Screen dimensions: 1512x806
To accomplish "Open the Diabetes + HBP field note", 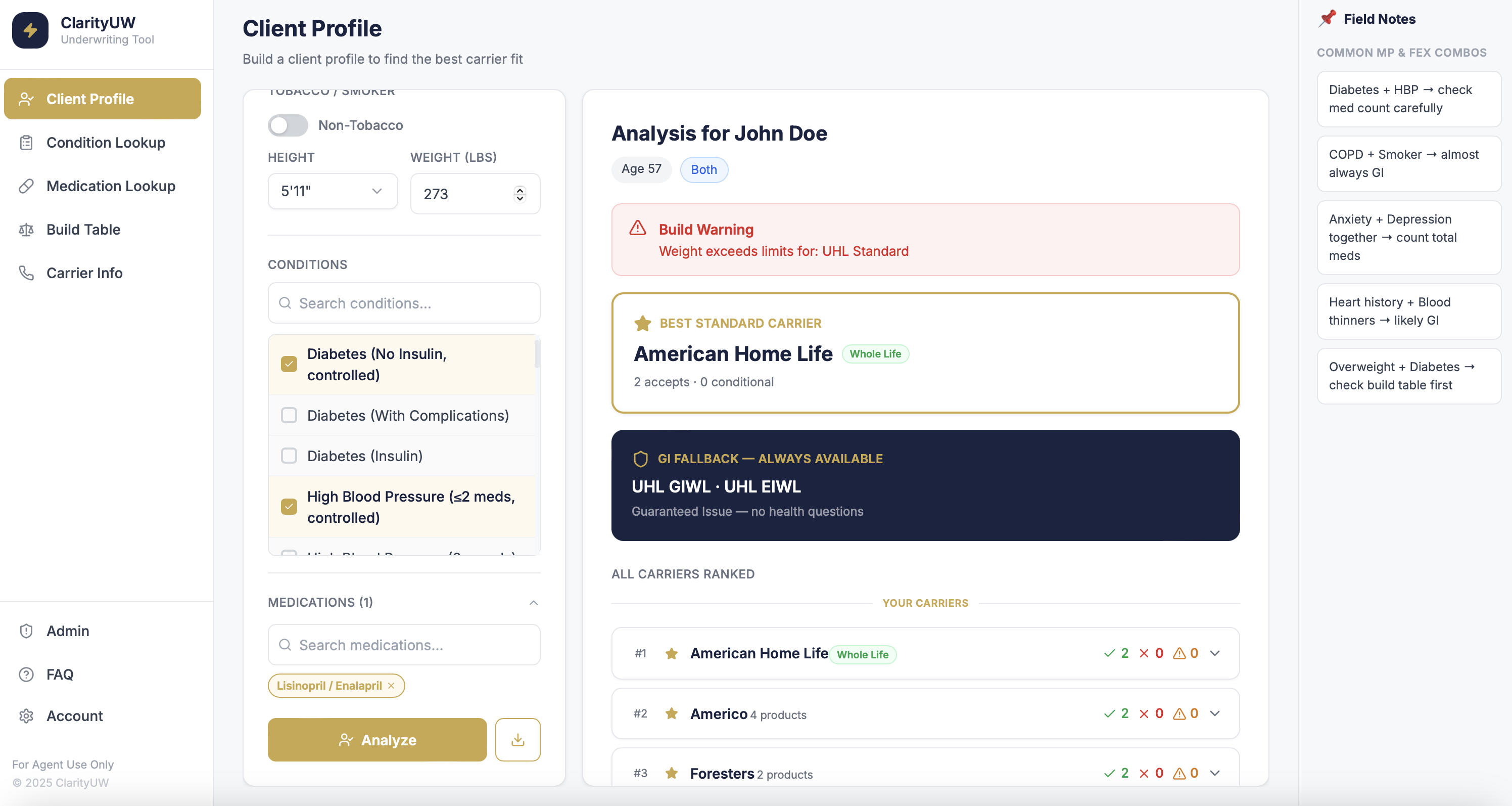I will point(1409,99).
